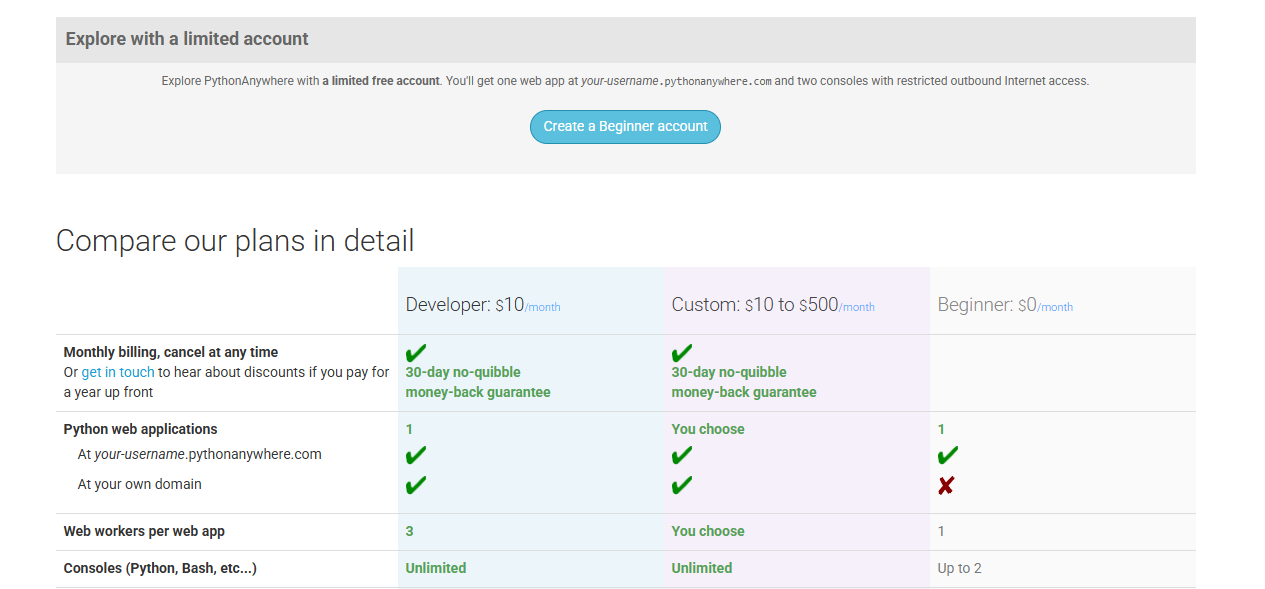
Task: Click the Compare our plans in detail heading
Action: point(235,240)
